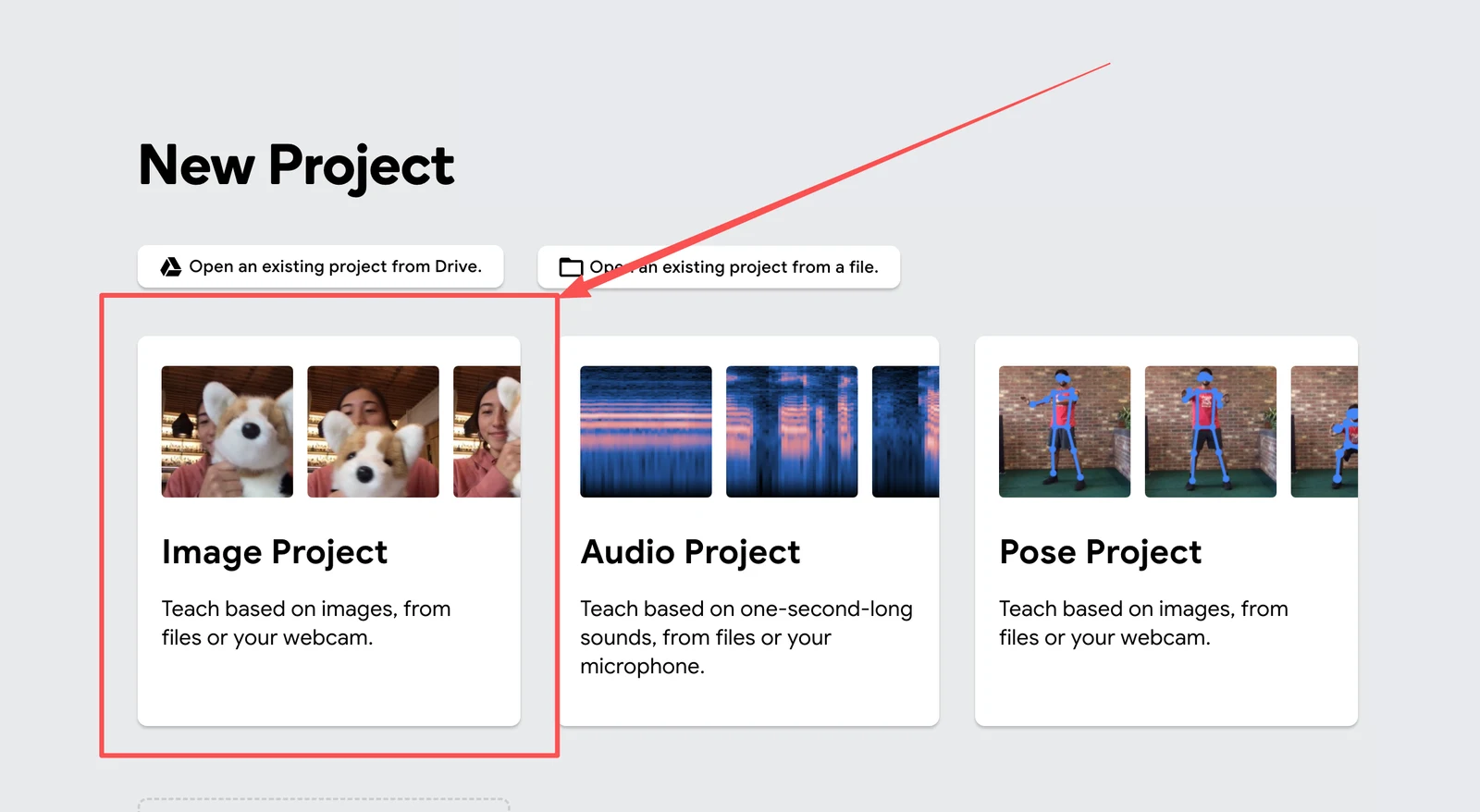Click the middle corgi thumbnail in Image Project
The width and height of the screenshot is (1480, 812).
click(373, 432)
